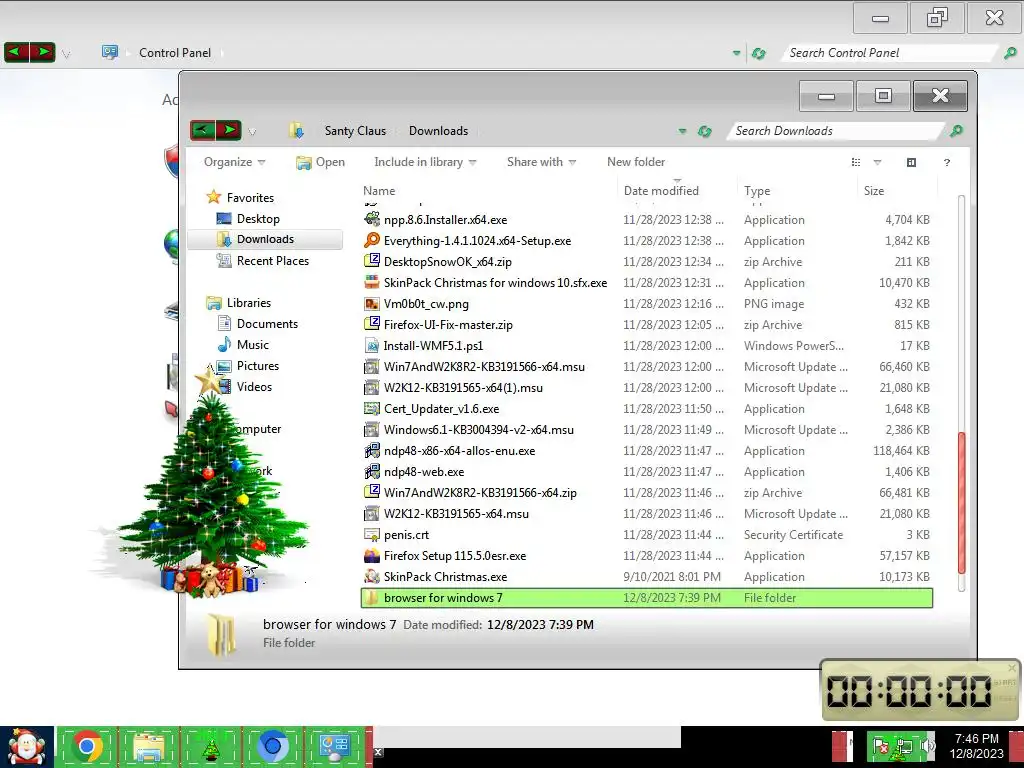Open Include in library dropdown
The width and height of the screenshot is (1024, 768).
click(425, 162)
